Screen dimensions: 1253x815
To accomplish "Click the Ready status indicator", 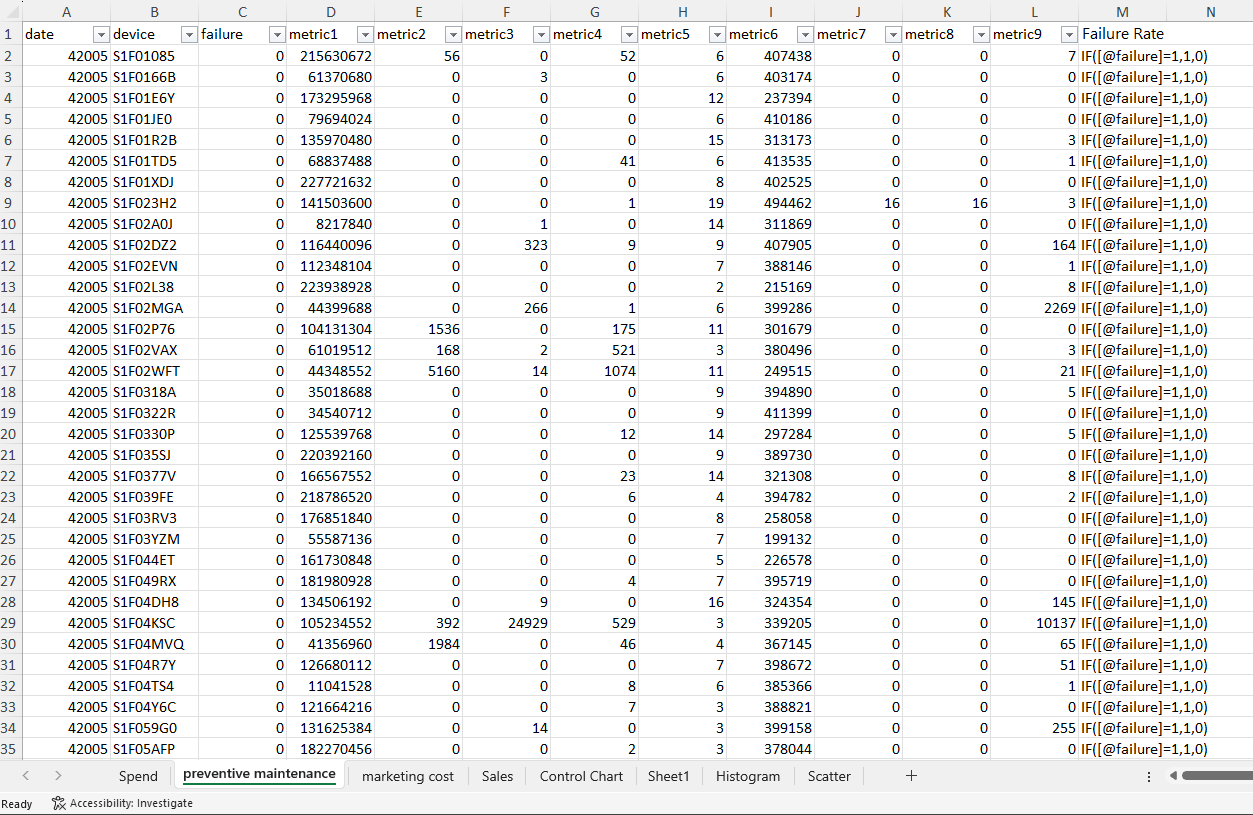I will 17,803.
